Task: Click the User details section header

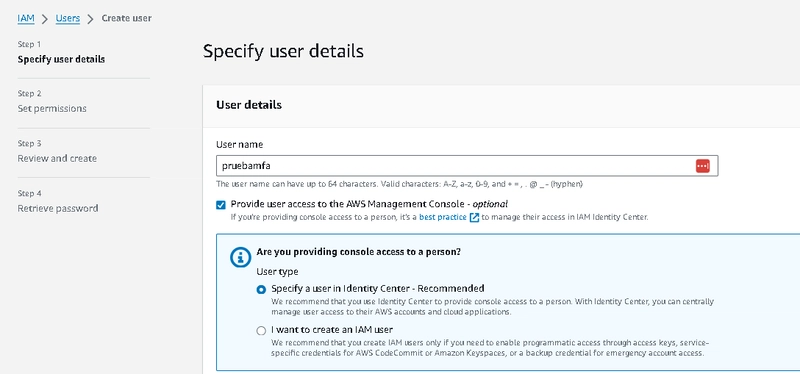Action: [249, 105]
